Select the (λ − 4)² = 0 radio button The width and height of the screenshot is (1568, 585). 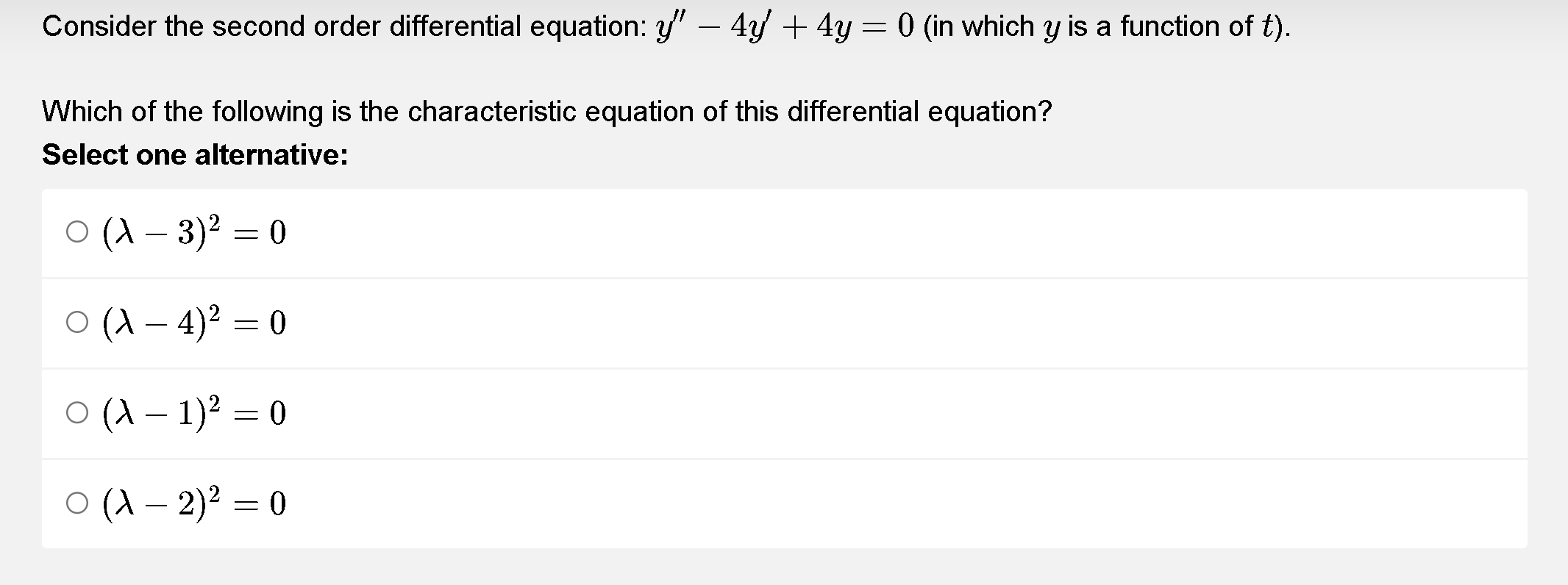(76, 323)
